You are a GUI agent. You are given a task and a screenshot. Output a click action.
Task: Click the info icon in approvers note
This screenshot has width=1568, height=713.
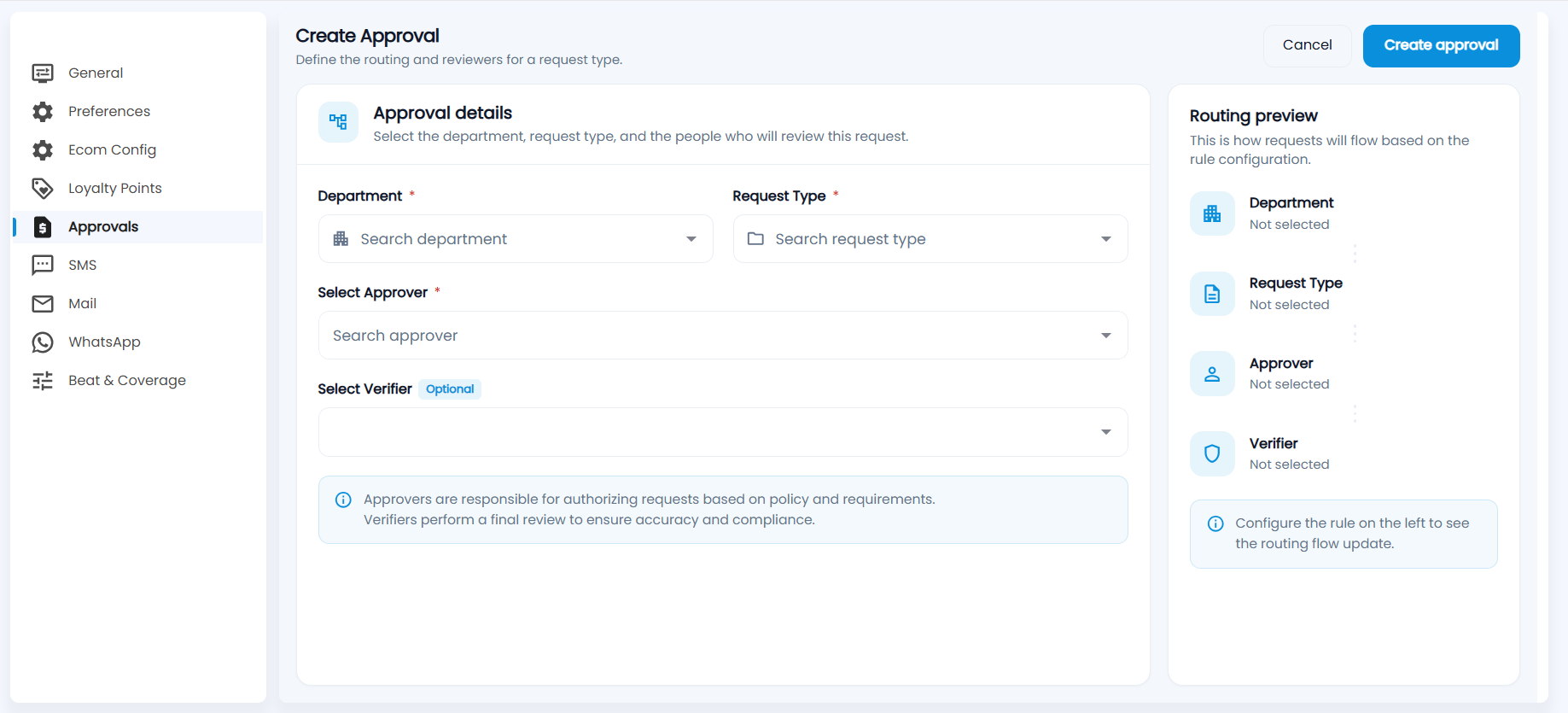pos(343,500)
